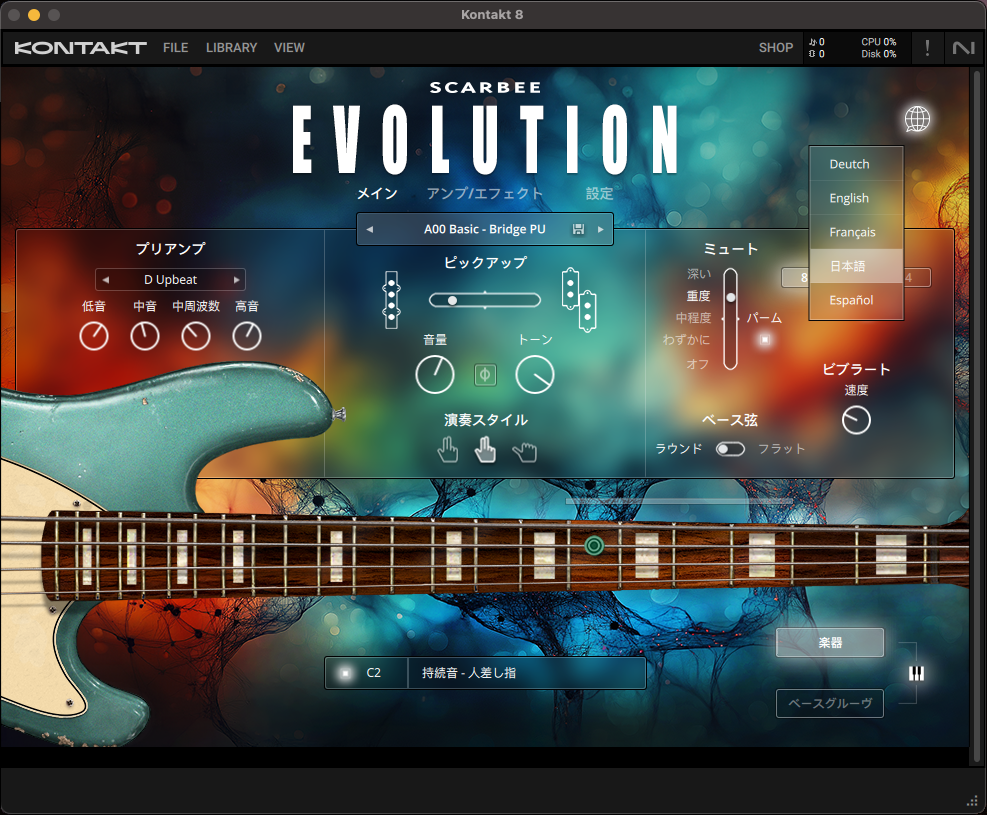This screenshot has width=987, height=815.
Task: Open the A00 Basic - Bridge PU preset menu
Action: (x=484, y=229)
